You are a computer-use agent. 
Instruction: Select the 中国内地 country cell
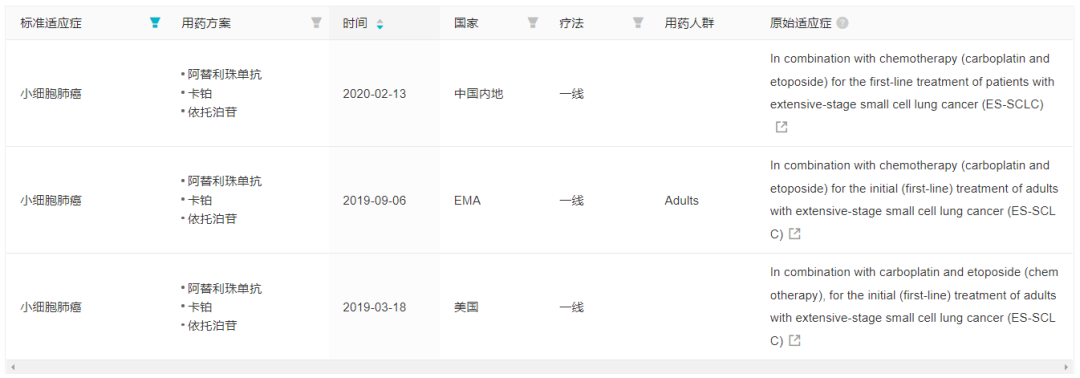click(479, 94)
